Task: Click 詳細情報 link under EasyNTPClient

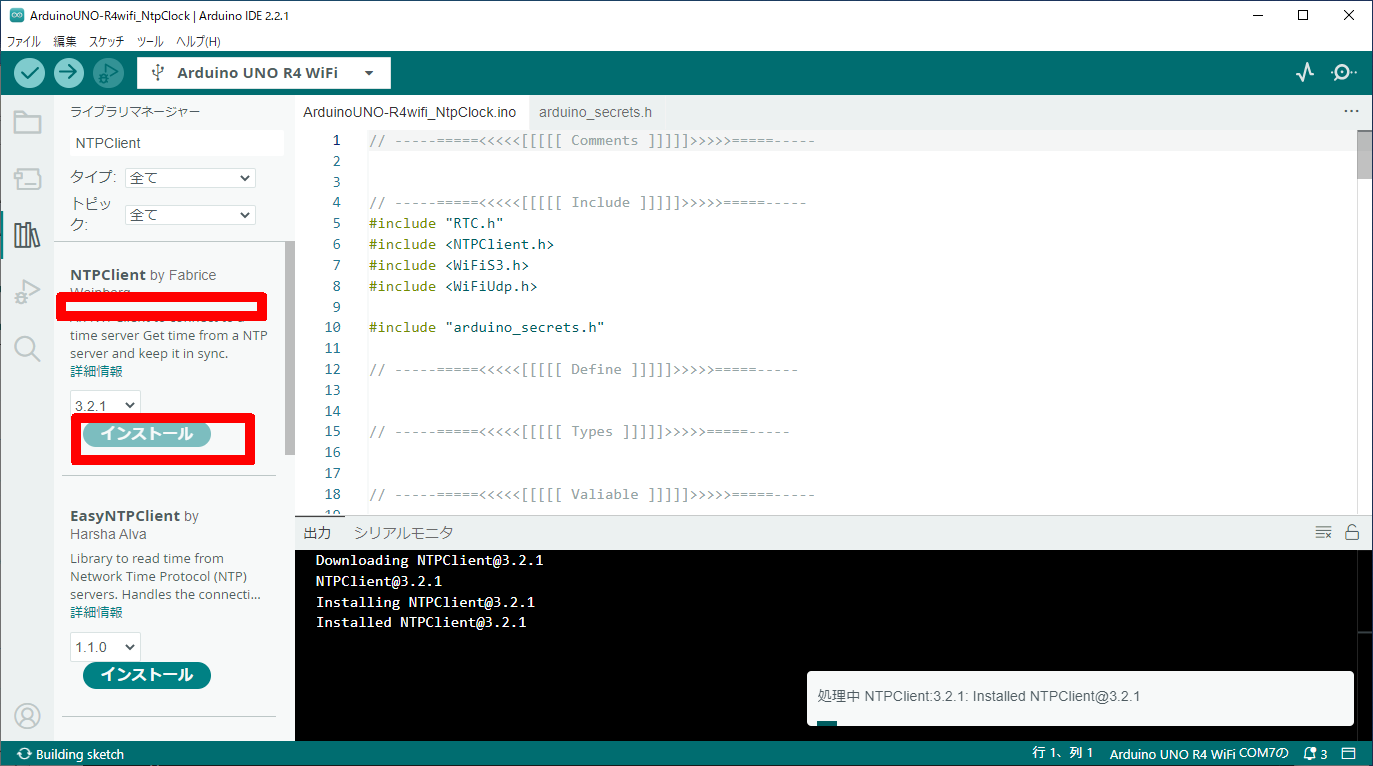Action: tap(96, 612)
